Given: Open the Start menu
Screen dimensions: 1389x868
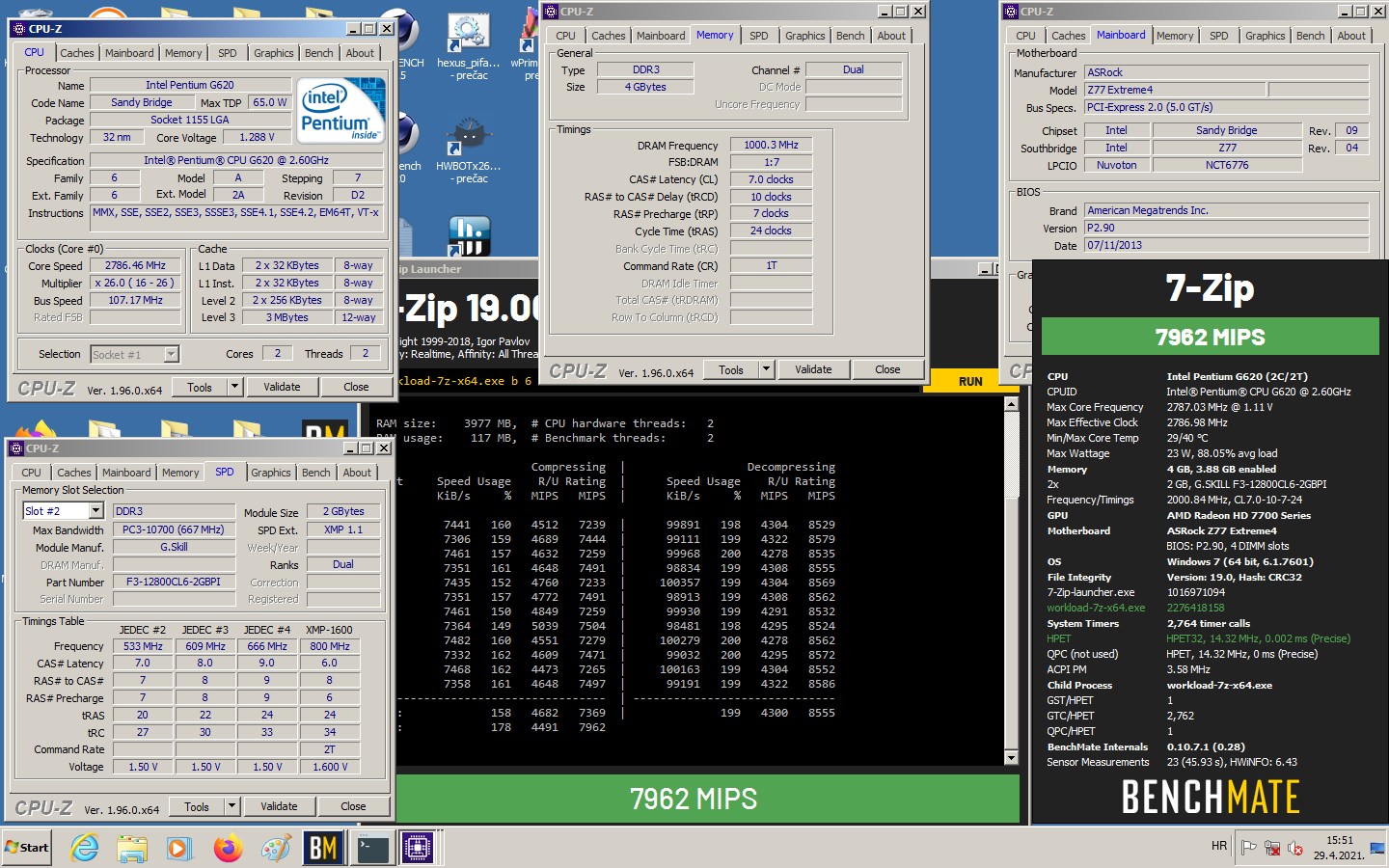Looking at the screenshot, I should pyautogui.click(x=27, y=848).
